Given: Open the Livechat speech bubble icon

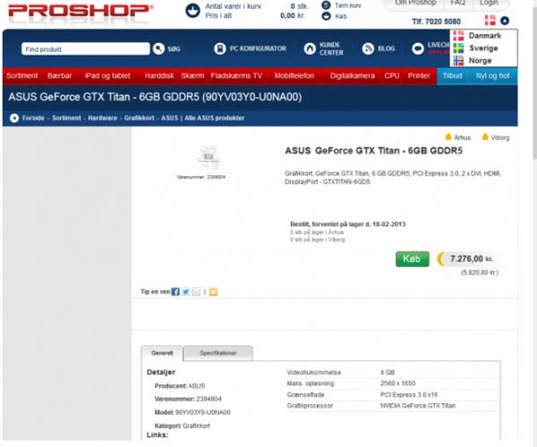Looking at the screenshot, I should click(x=418, y=49).
